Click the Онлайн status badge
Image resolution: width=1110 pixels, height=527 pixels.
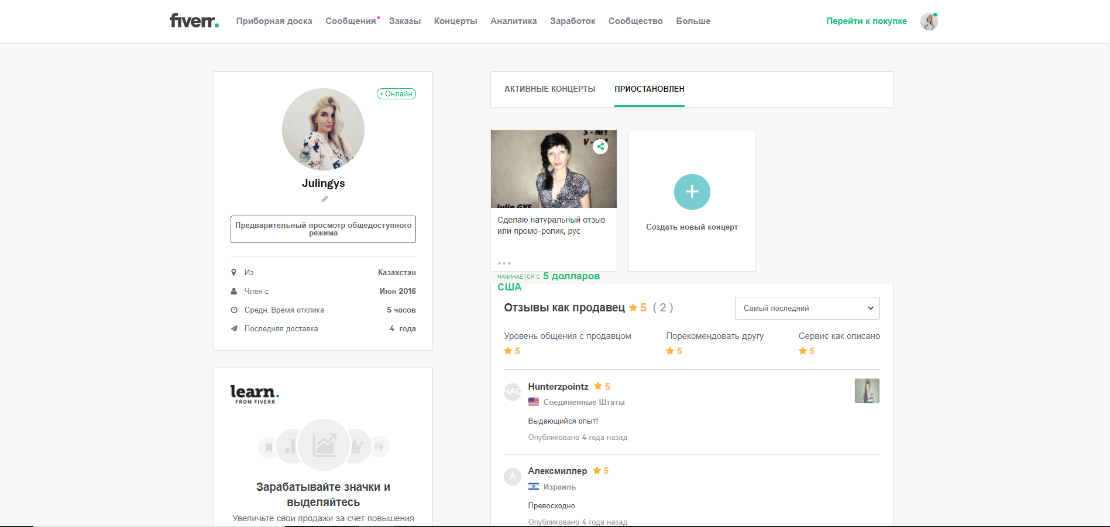[396, 94]
